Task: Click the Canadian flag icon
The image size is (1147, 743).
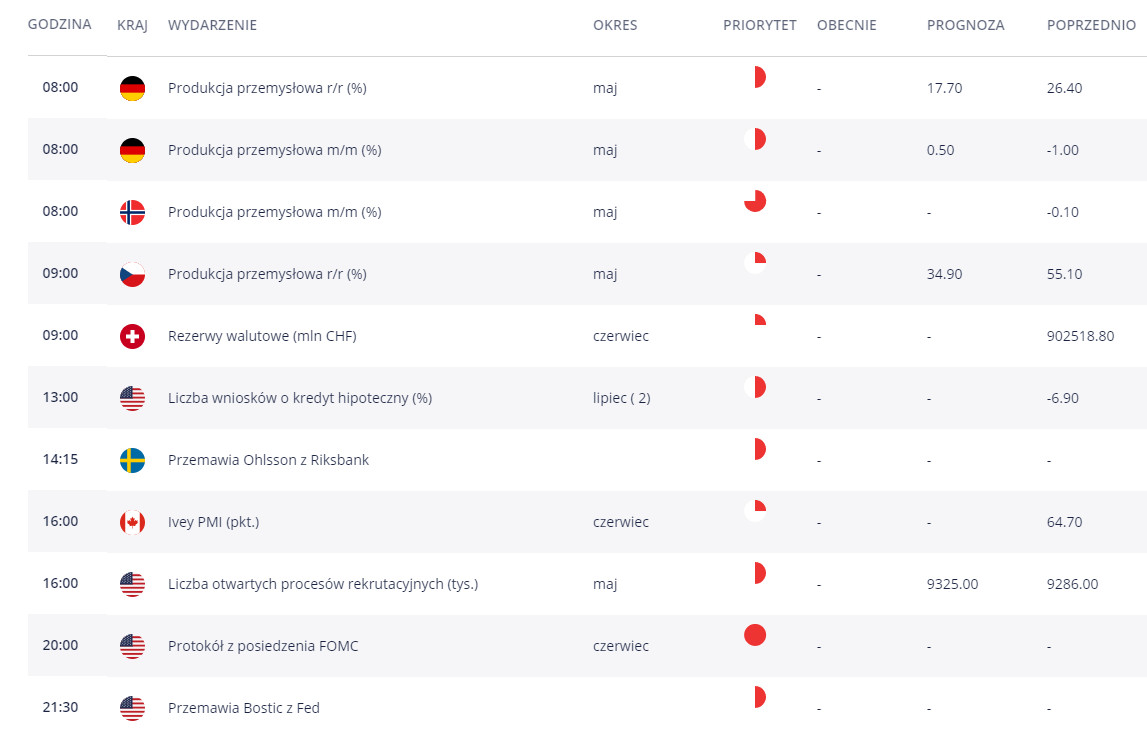Action: (x=132, y=522)
